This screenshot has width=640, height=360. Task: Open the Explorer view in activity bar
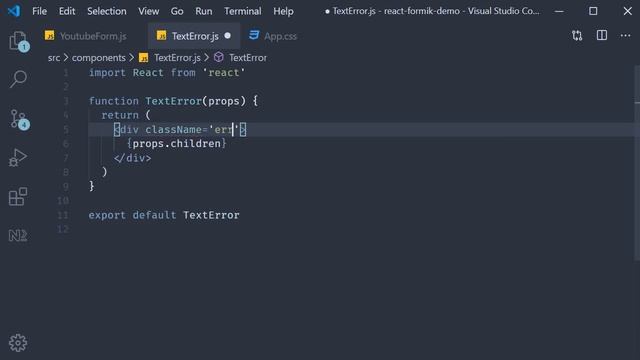[18, 41]
